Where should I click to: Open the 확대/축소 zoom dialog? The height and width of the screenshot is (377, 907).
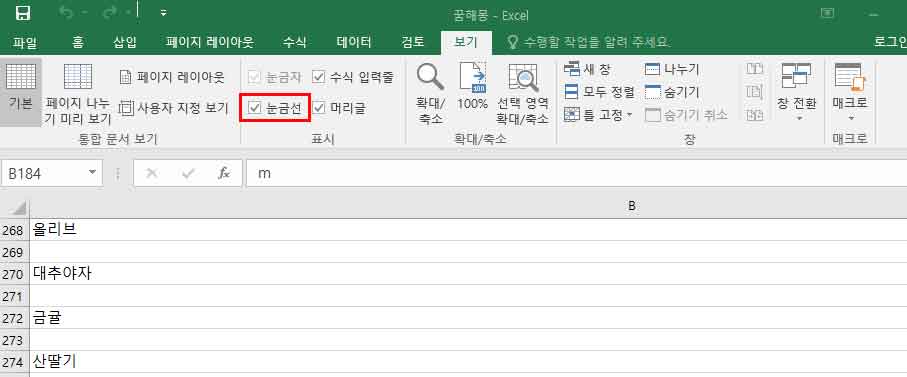point(430,94)
